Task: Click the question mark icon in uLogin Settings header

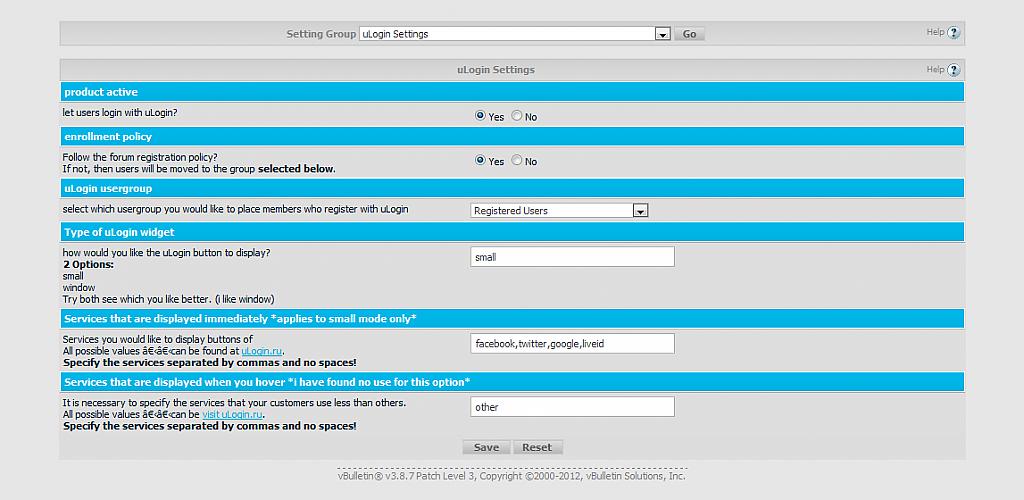Action: click(x=953, y=70)
